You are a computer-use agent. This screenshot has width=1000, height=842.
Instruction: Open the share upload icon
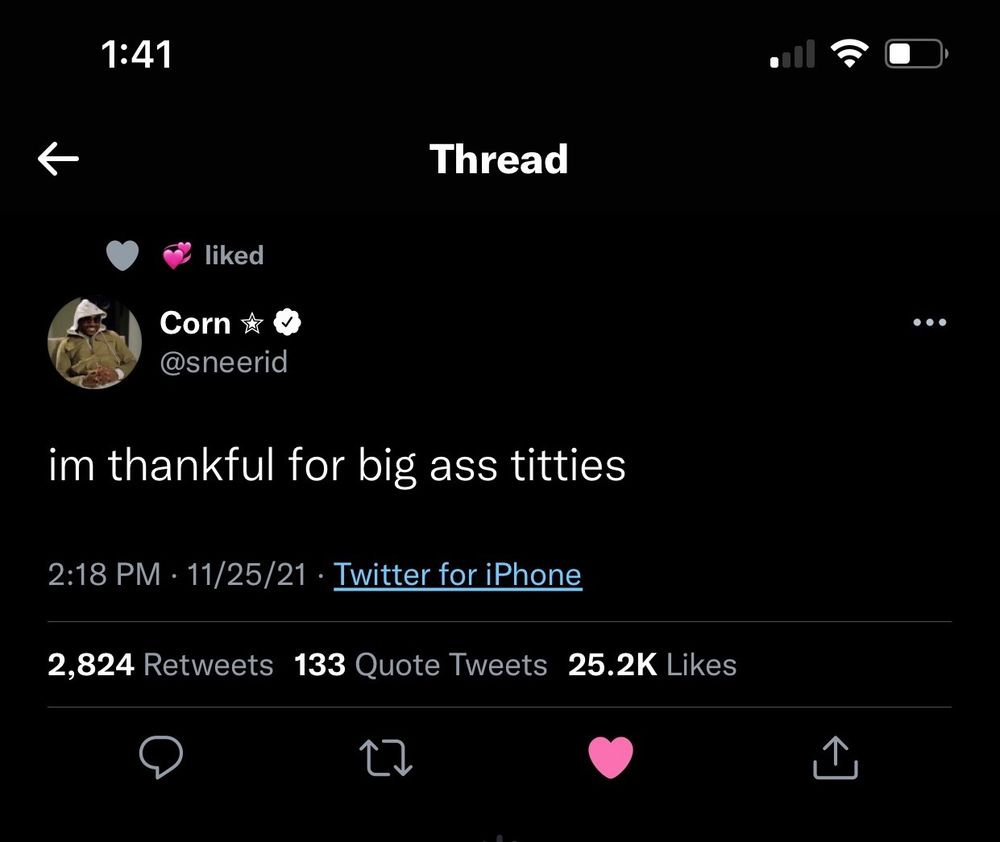(x=835, y=757)
